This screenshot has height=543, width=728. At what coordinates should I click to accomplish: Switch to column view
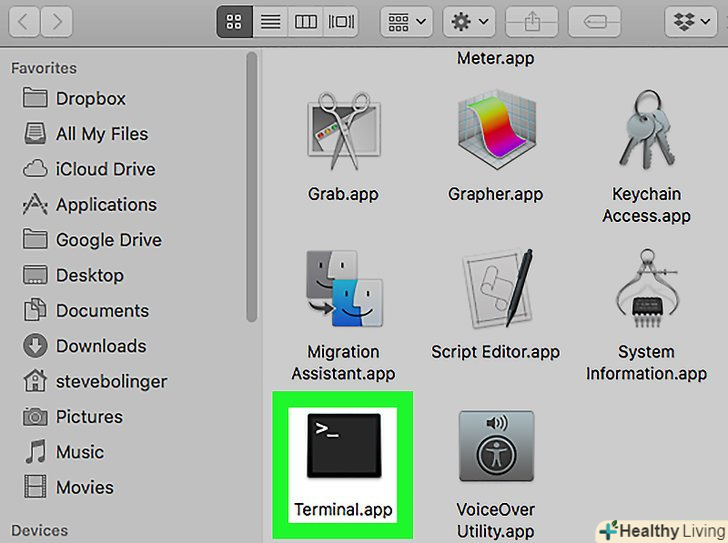(x=306, y=21)
